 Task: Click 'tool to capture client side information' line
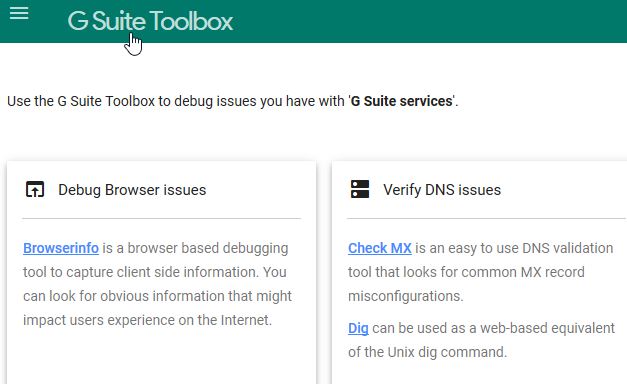click(155, 272)
